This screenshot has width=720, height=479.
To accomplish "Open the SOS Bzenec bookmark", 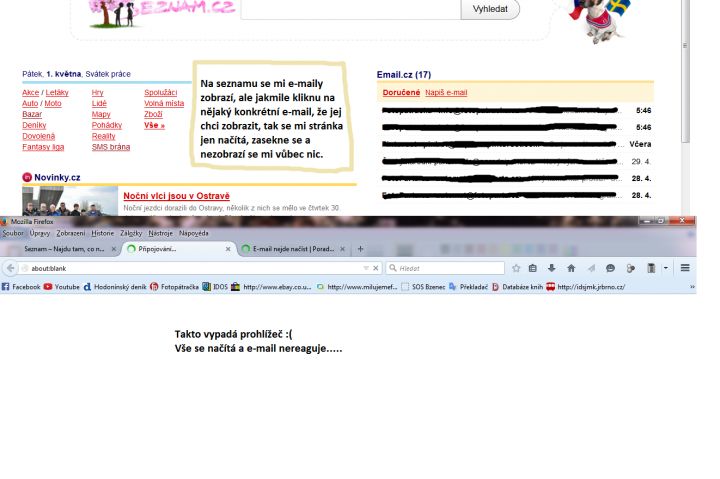I will click(x=423, y=287).
